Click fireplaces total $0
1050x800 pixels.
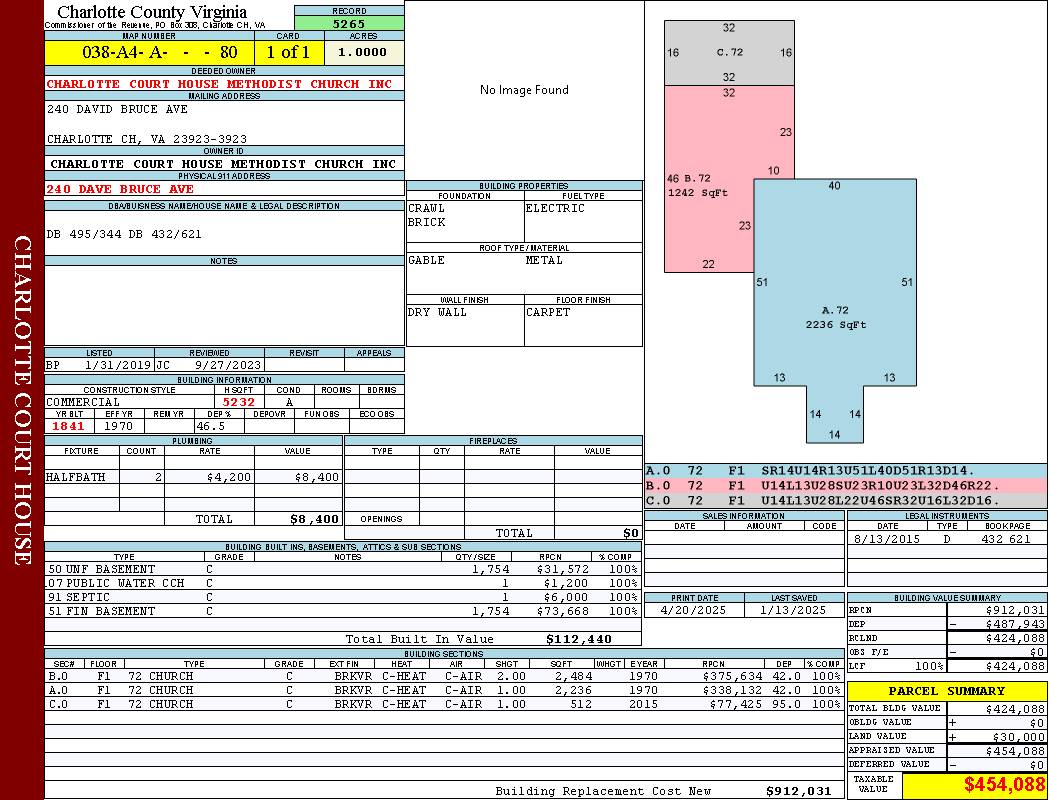(630, 534)
